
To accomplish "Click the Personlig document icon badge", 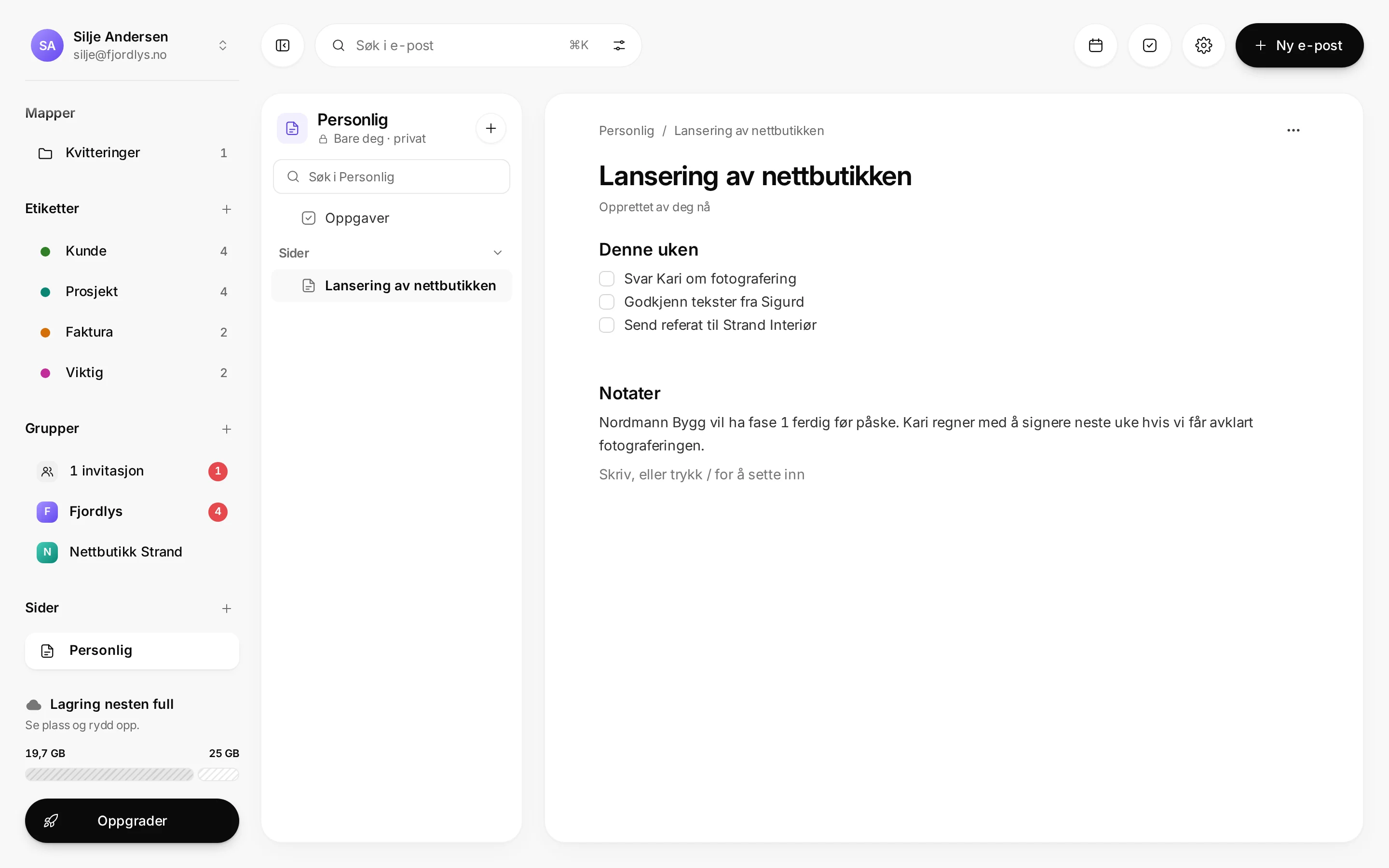I will click(x=292, y=128).
